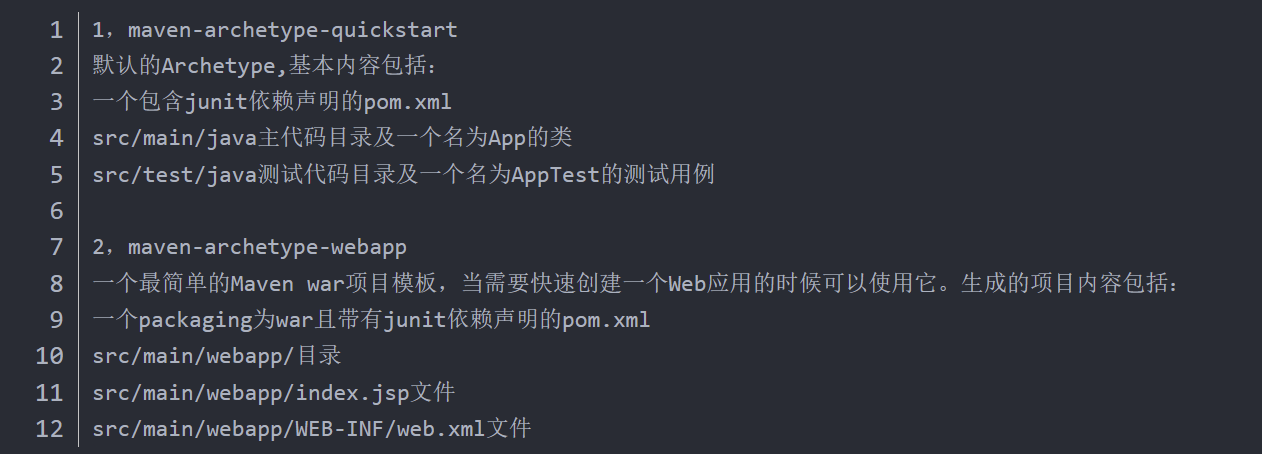This screenshot has height=454, width=1262.
Task: Select line number 12 in the gutter
Action: coord(50,429)
